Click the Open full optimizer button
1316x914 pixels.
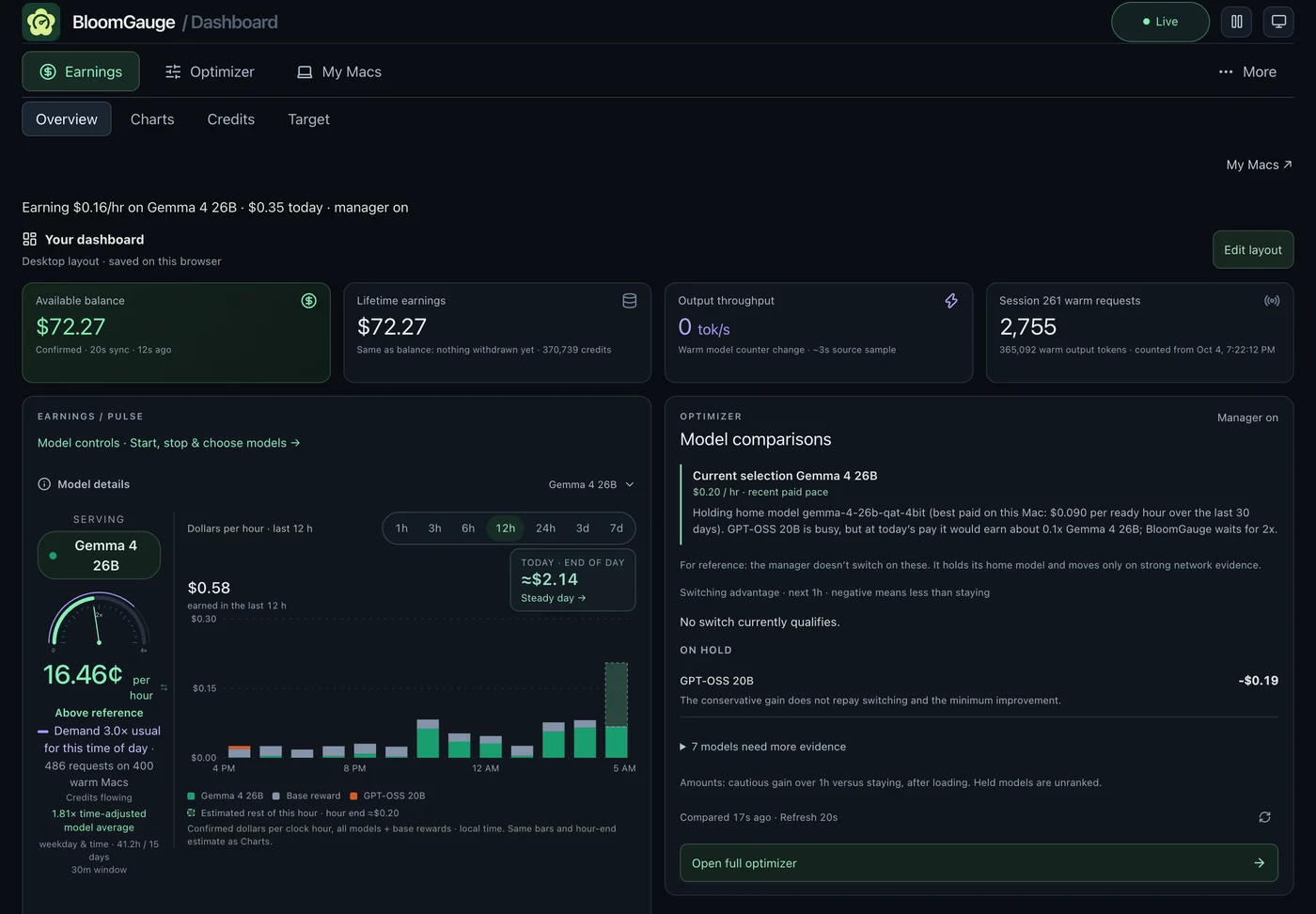(x=979, y=863)
